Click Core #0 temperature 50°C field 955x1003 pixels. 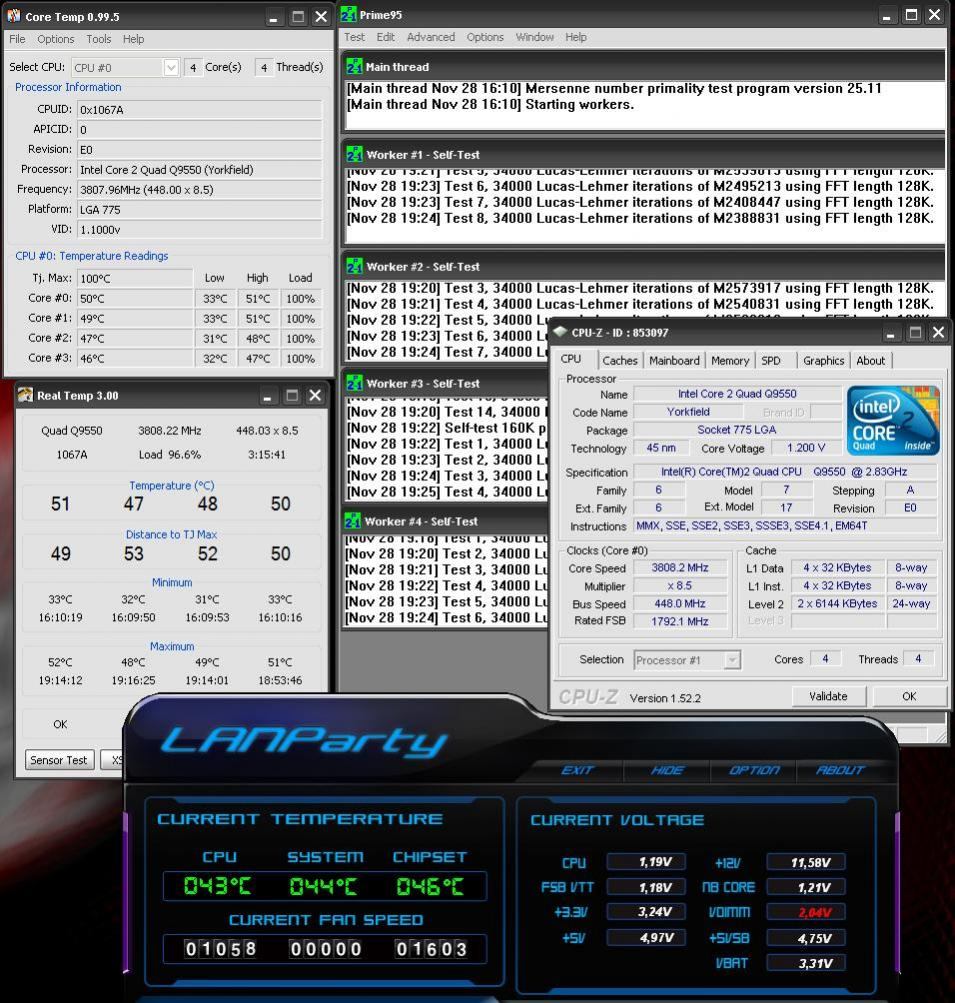pos(135,299)
